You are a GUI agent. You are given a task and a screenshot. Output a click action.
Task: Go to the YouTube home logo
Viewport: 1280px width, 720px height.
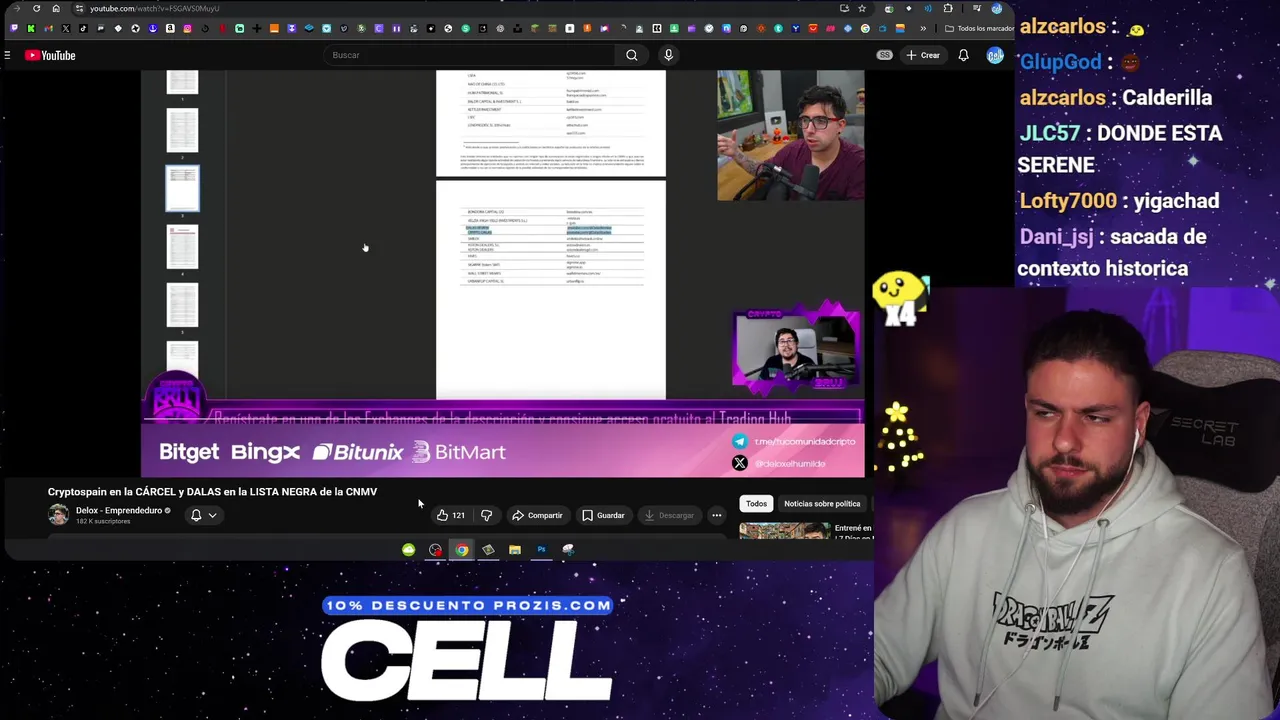click(x=50, y=55)
